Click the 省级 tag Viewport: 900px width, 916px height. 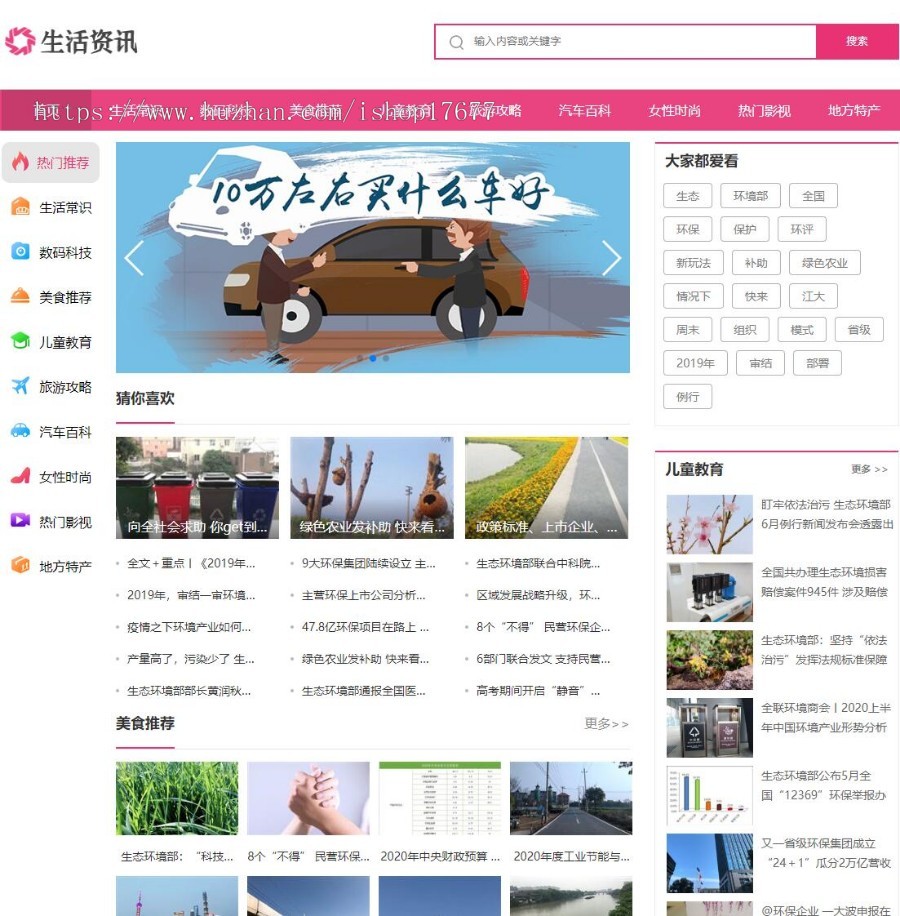[x=859, y=329]
